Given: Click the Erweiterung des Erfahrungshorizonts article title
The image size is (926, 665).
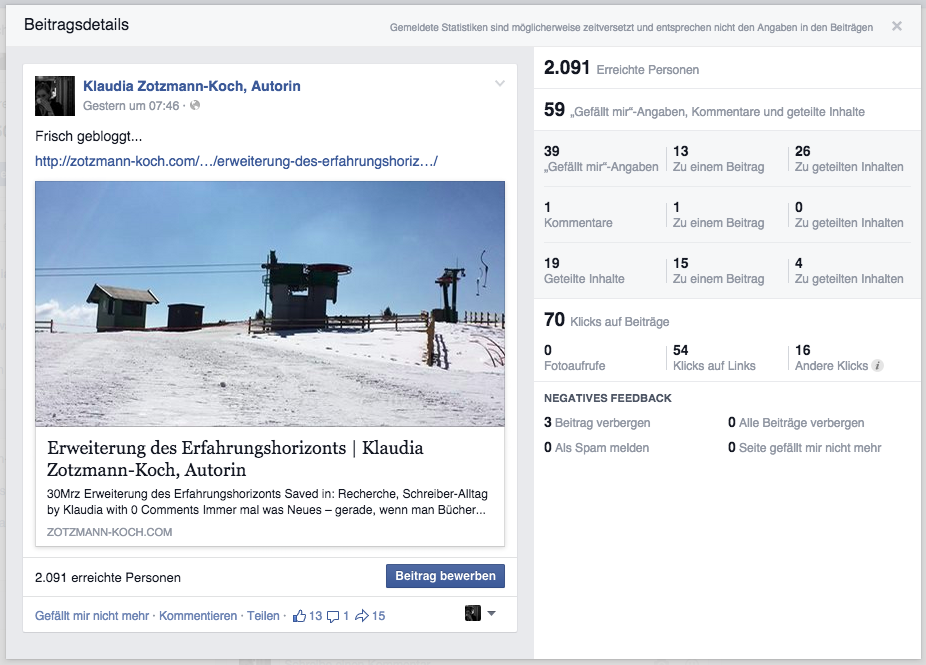Looking at the screenshot, I should (235, 458).
